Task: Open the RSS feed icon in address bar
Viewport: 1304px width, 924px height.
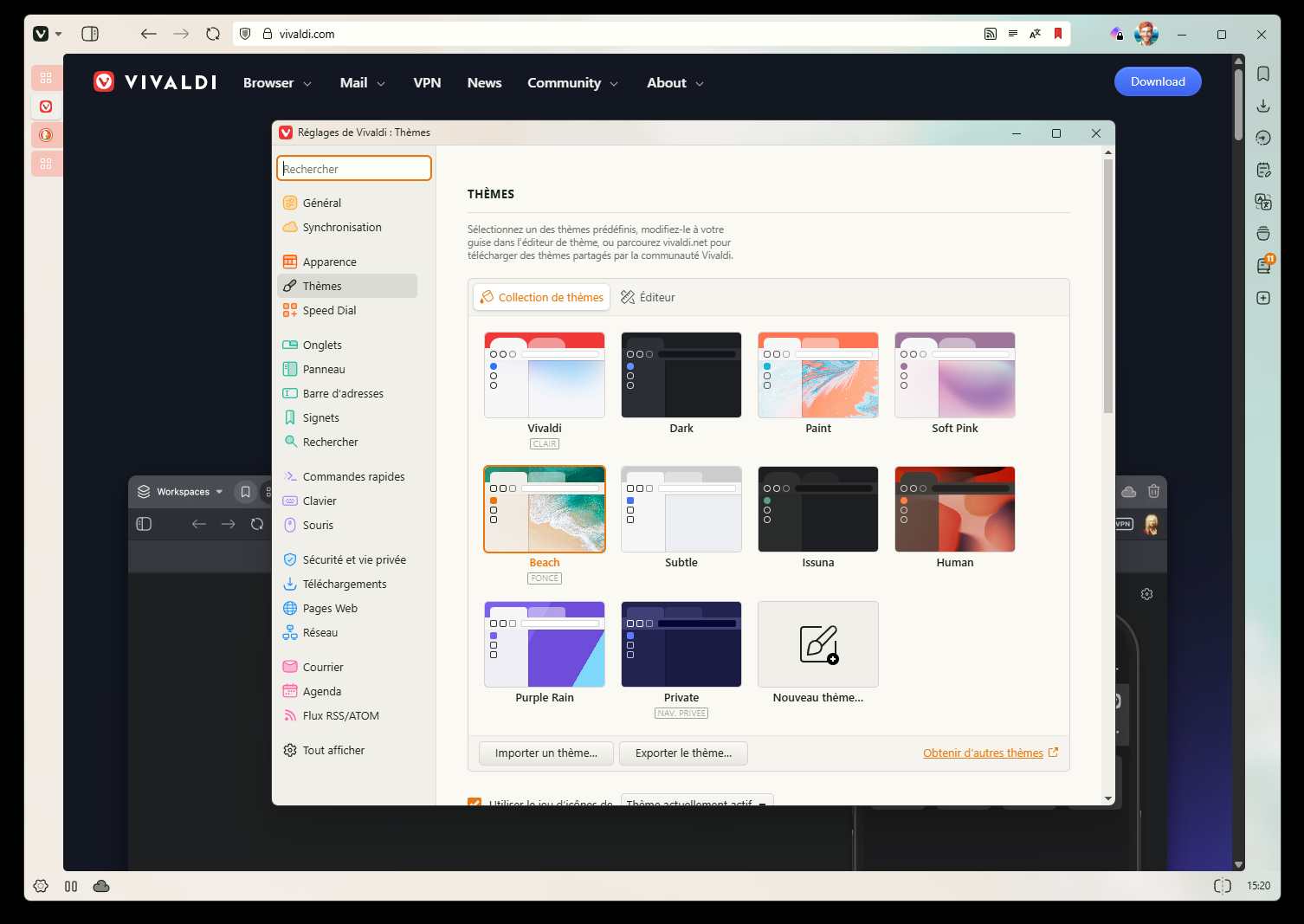Action: click(991, 34)
